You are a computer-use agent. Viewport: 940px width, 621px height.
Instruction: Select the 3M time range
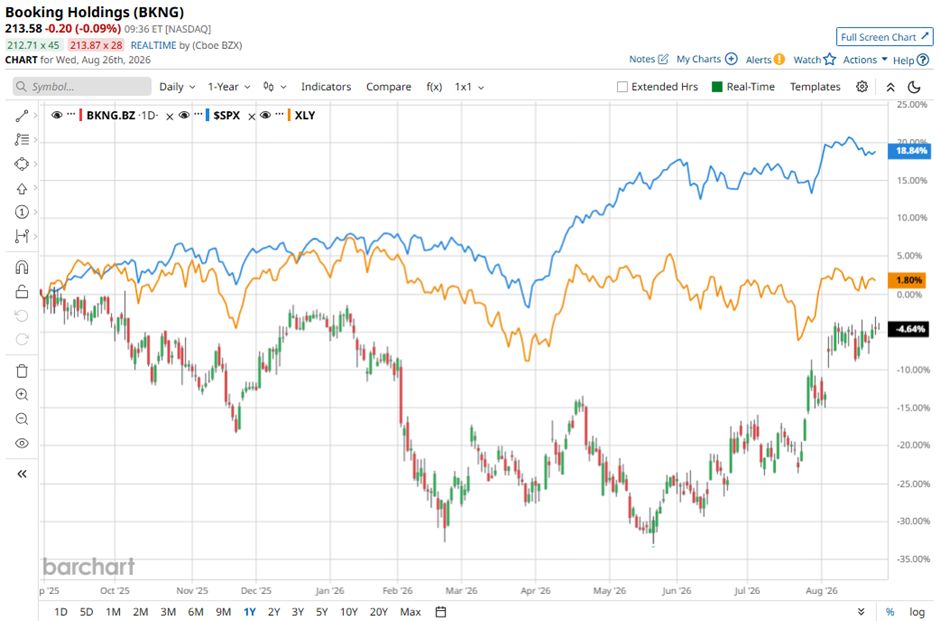coord(168,611)
